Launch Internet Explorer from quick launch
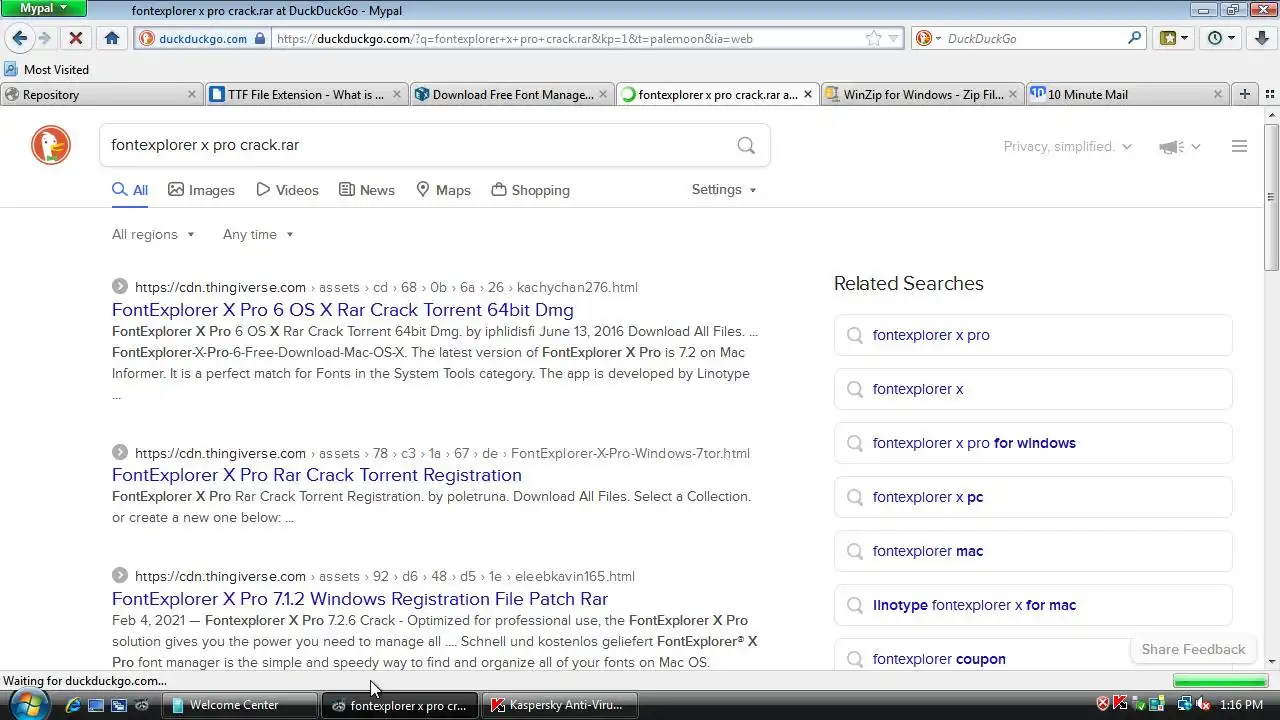This screenshot has height=720, width=1280. point(73,705)
